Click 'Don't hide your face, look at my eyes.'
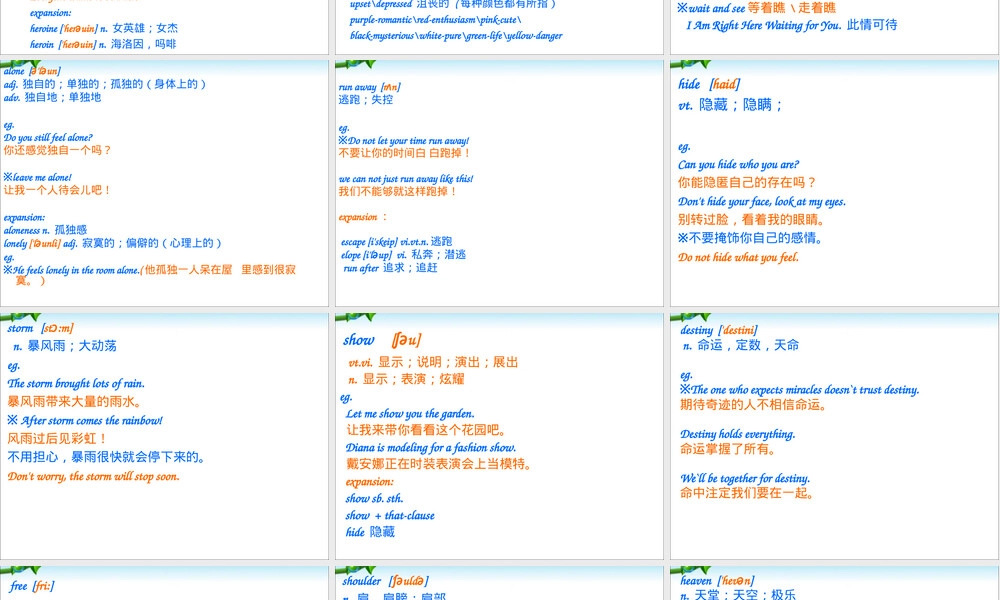1000x600 pixels. tap(762, 202)
